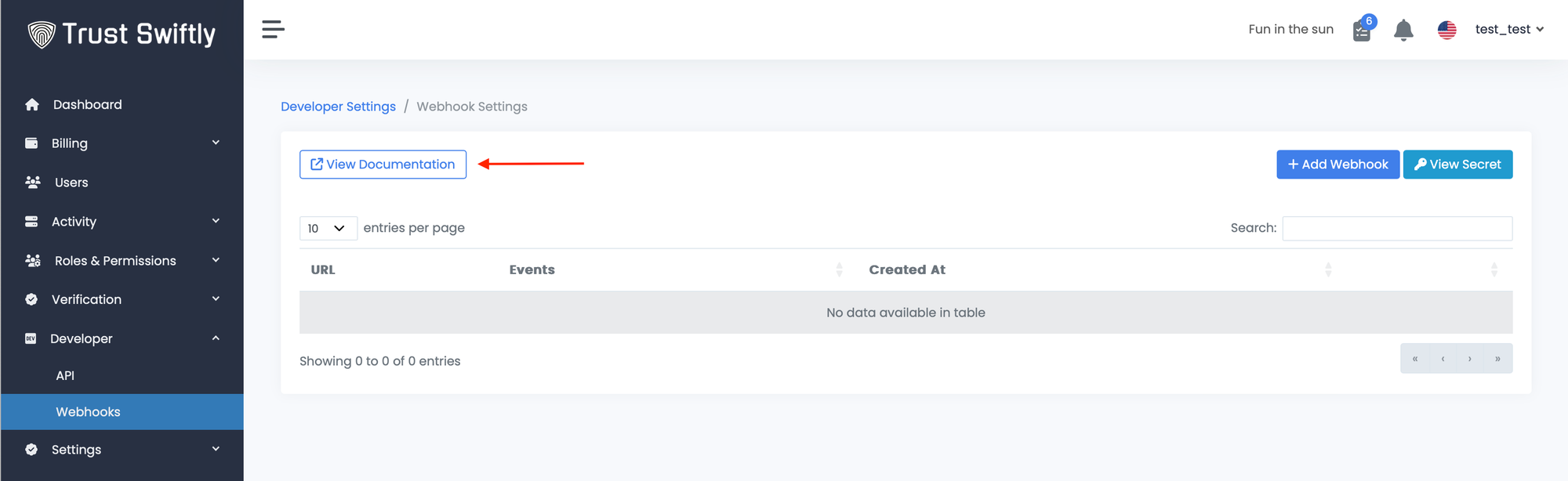Click into the Search input field
The height and width of the screenshot is (481, 1568).
click(x=1397, y=228)
